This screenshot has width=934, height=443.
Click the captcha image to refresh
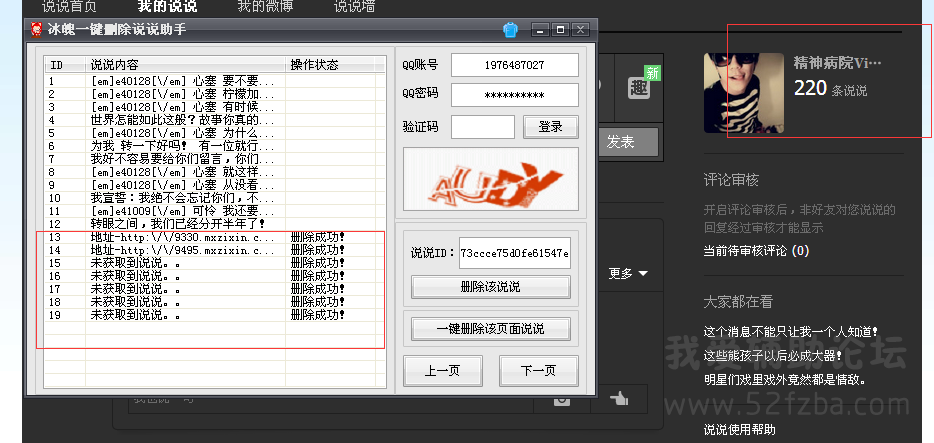[x=491, y=179]
